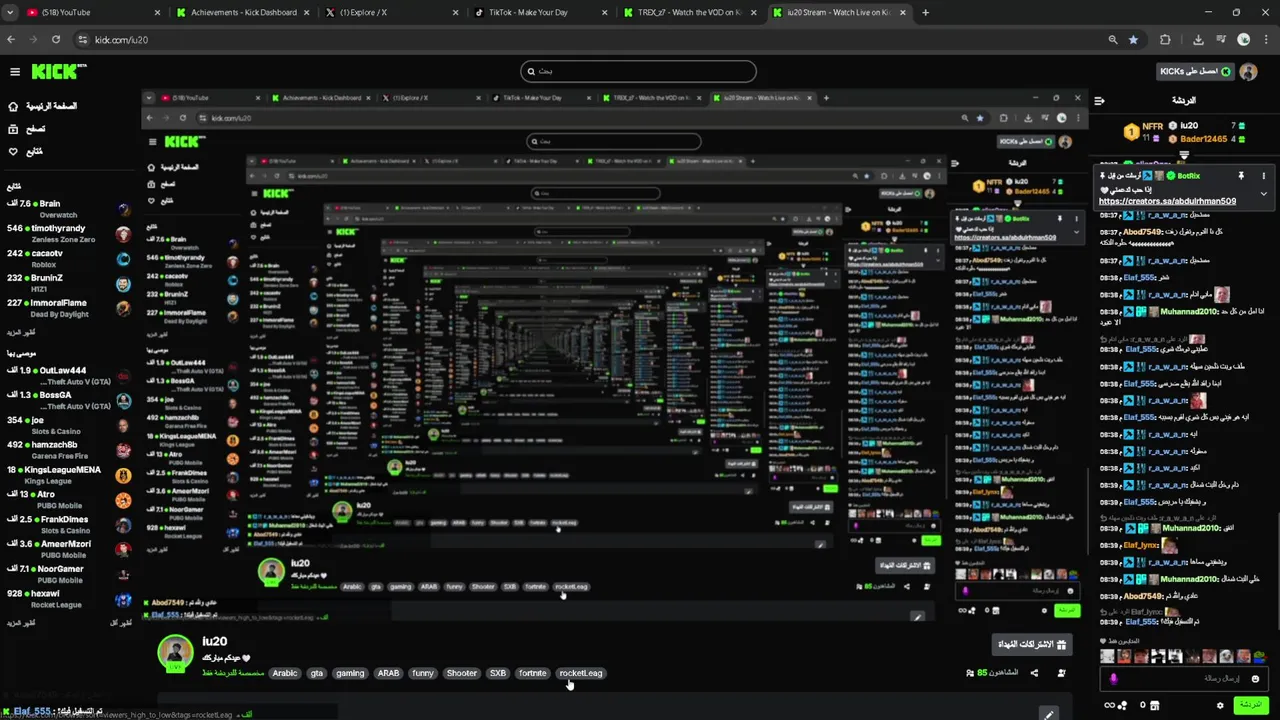The width and height of the screenshot is (1280, 720).
Task: Collapse the chat panel with the arrow icon
Action: [x=1099, y=101]
